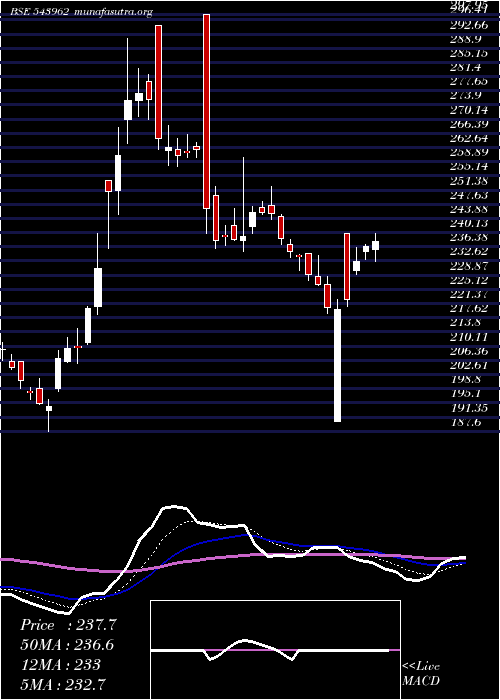500x700 pixels.
Task: Click the 240.13 price level label
Action: tap(469, 223)
